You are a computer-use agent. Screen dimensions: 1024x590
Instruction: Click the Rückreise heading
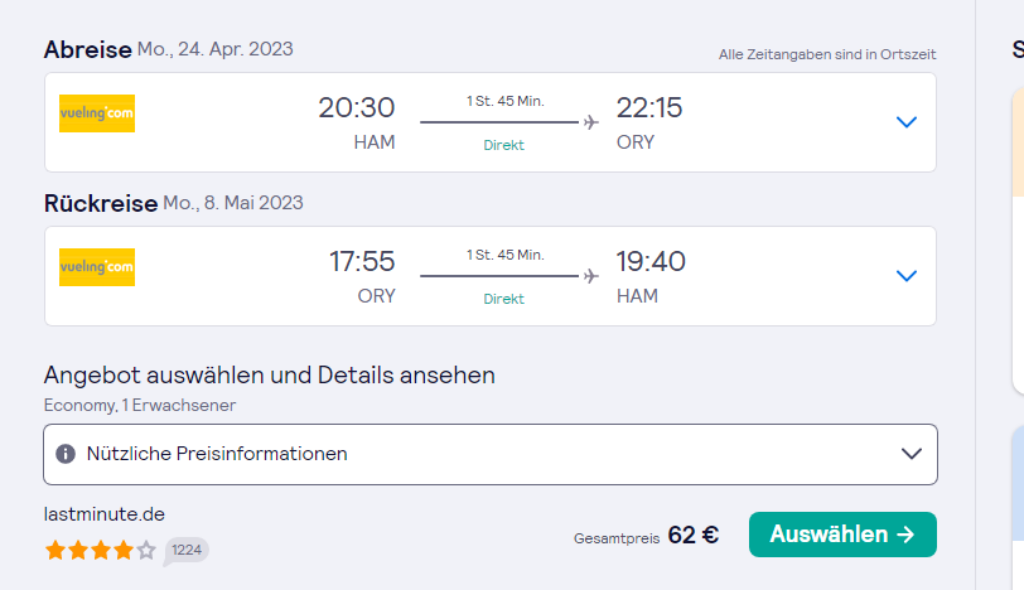[x=101, y=203]
